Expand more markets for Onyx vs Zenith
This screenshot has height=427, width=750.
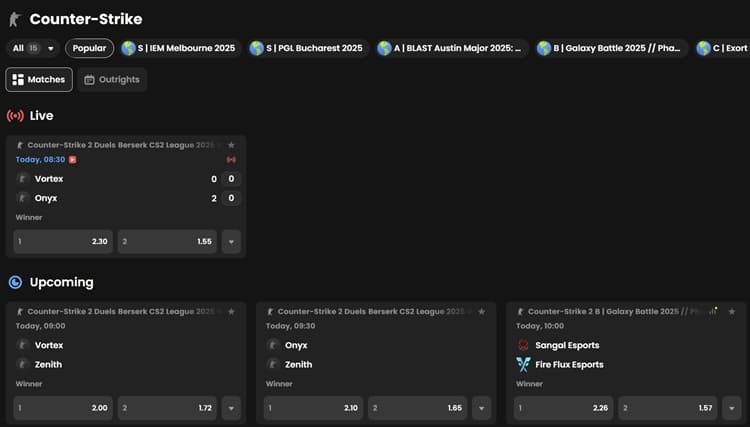pyautogui.click(x=482, y=408)
